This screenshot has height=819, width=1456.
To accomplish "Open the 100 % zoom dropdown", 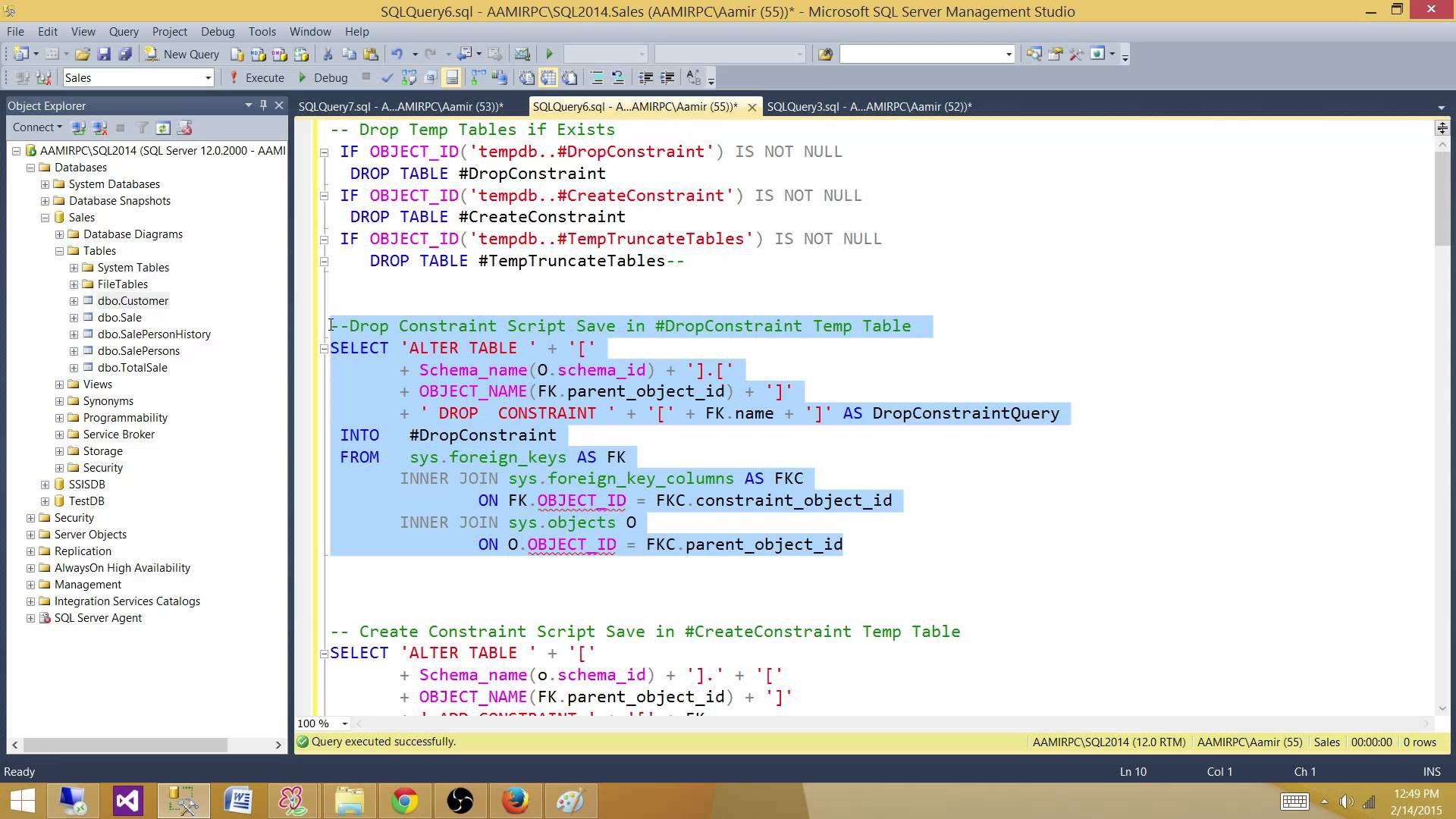I will coord(344,723).
